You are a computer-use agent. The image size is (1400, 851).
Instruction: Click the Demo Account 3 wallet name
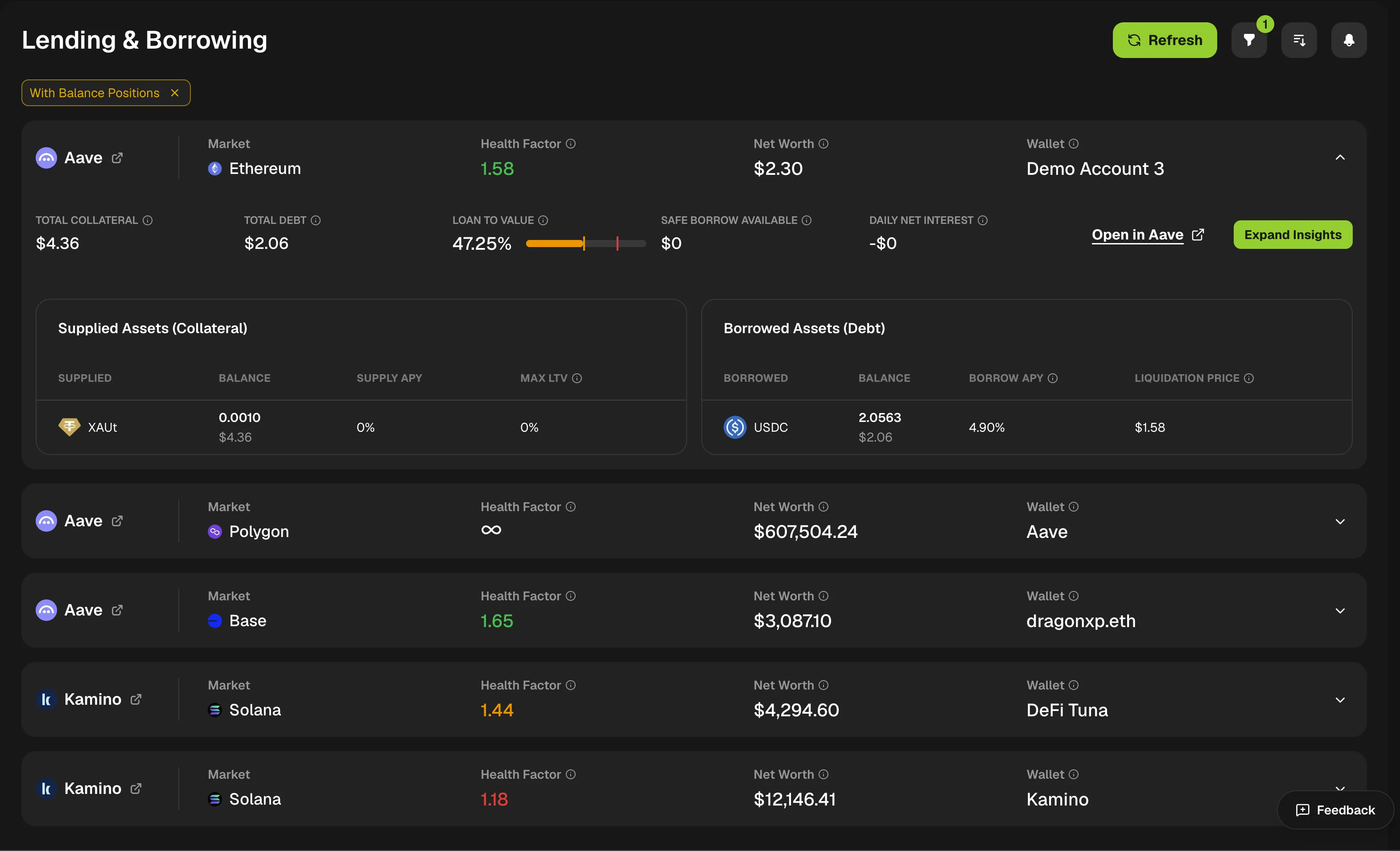[1095, 168]
